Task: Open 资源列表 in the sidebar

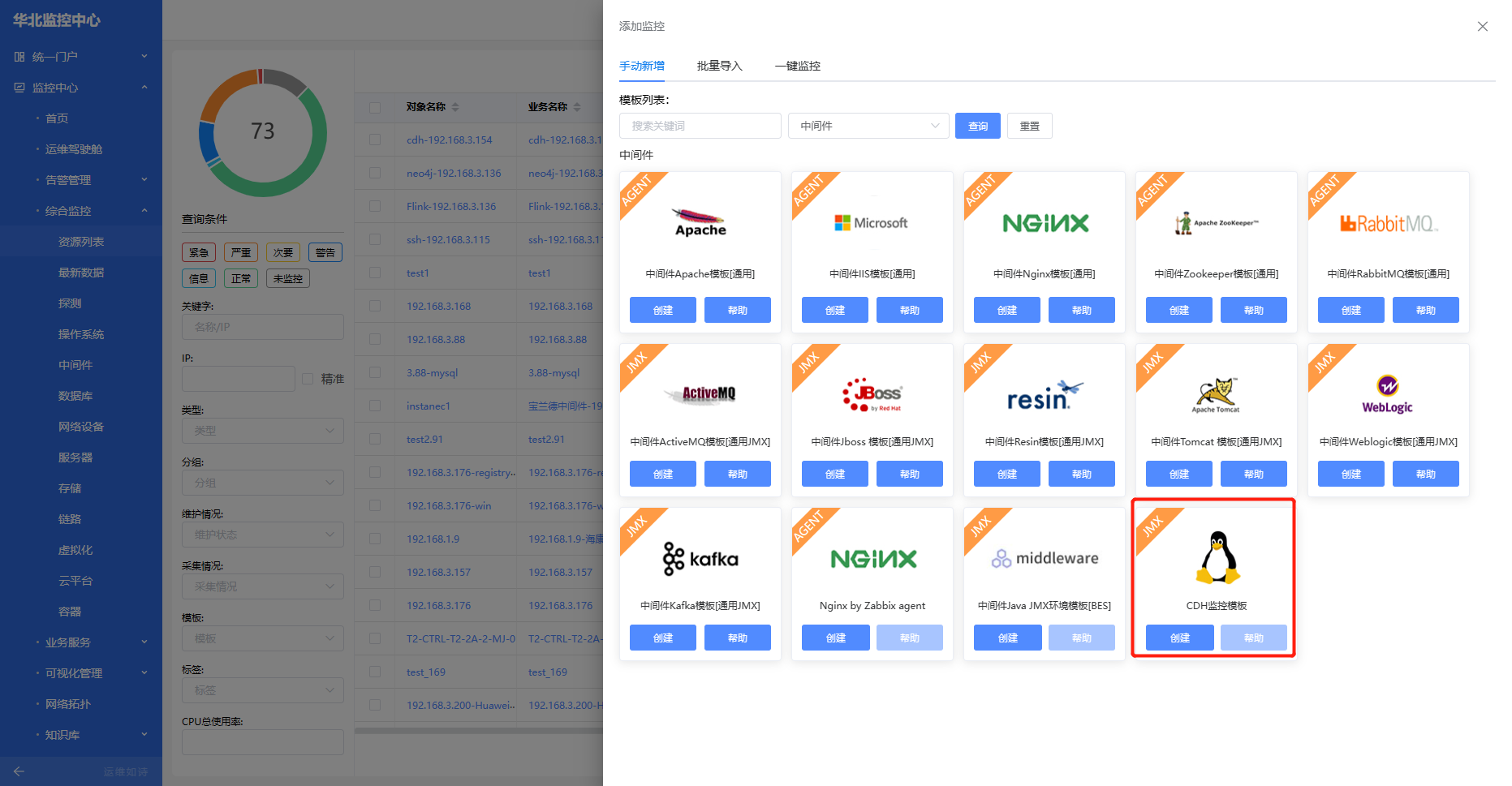Action: [x=81, y=242]
